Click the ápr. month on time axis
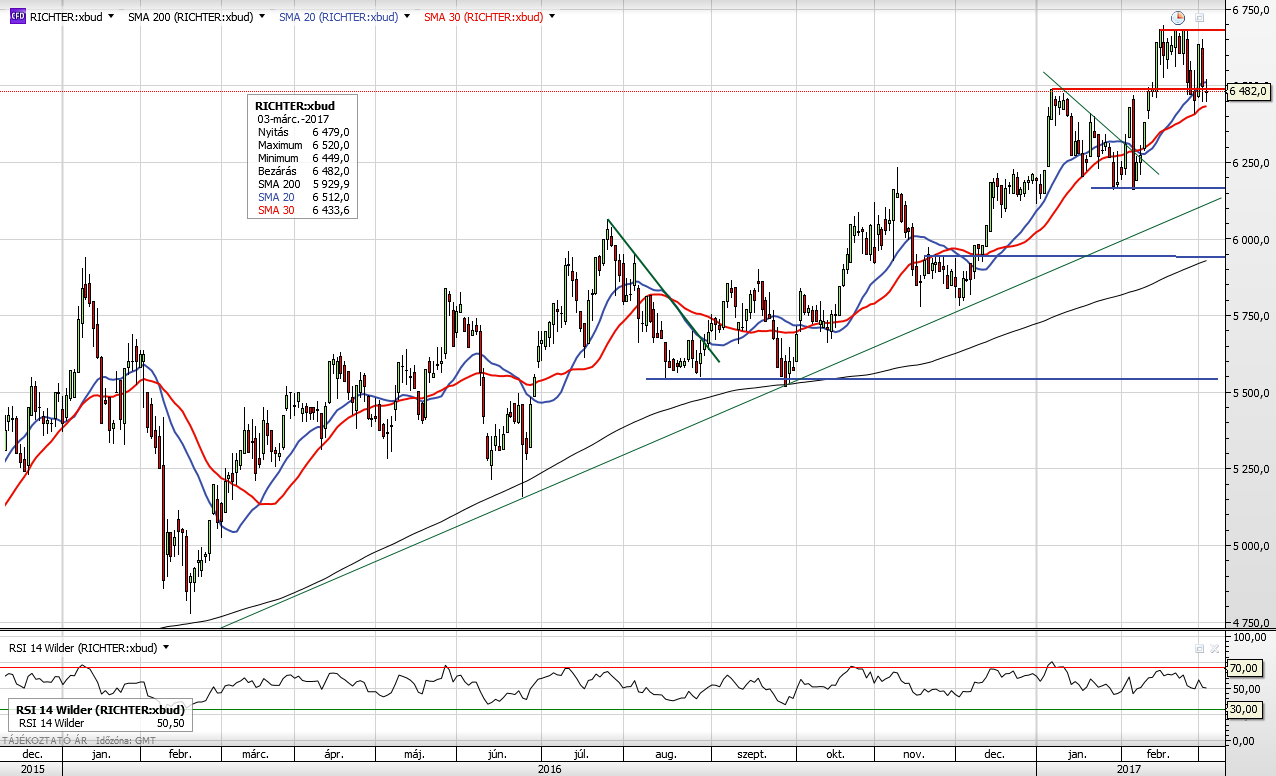1276x776 pixels. point(335,754)
